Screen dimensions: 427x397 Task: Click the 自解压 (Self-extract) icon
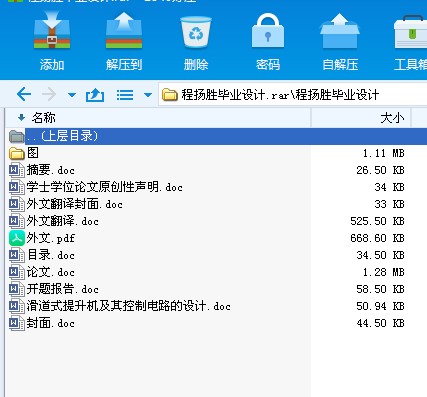click(340, 31)
